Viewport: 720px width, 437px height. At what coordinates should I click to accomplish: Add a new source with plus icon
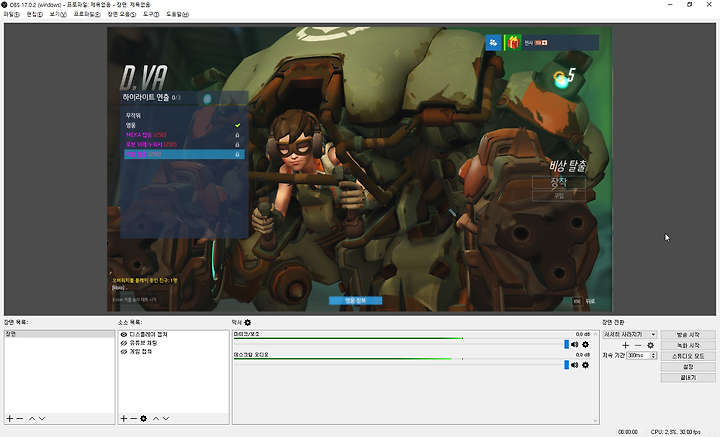click(124, 419)
